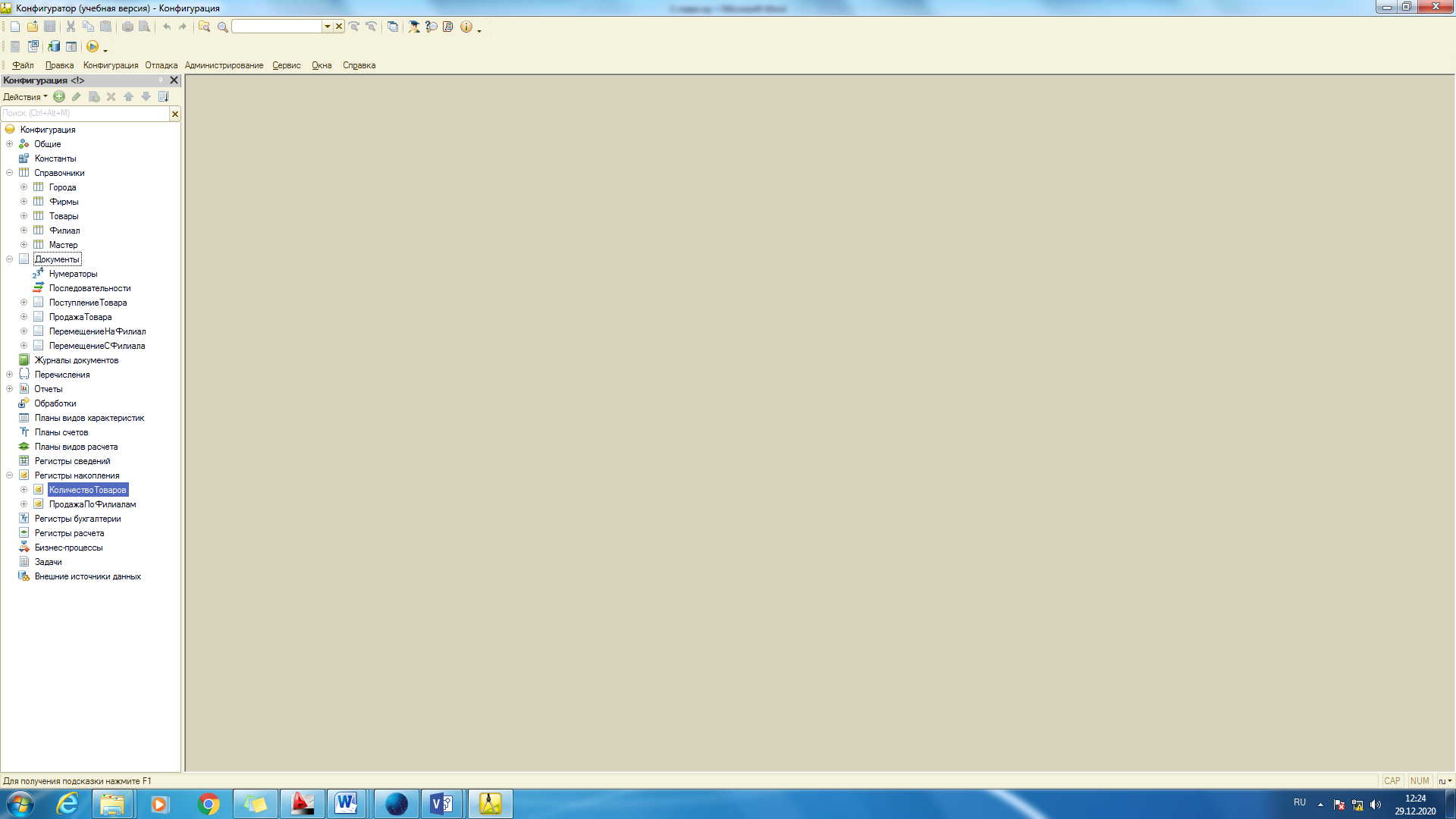The height and width of the screenshot is (819, 1456).
Task: Click the magnifier Find icon in toolbar
Action: pyautogui.click(x=223, y=27)
